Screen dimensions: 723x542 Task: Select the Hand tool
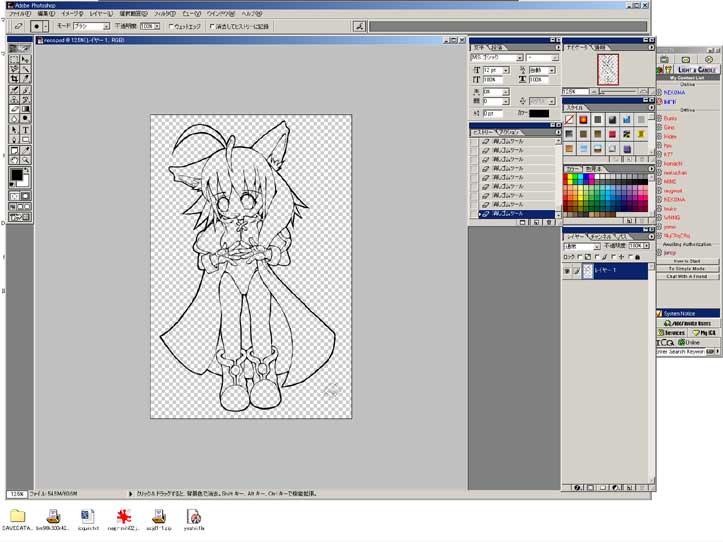tap(14, 160)
